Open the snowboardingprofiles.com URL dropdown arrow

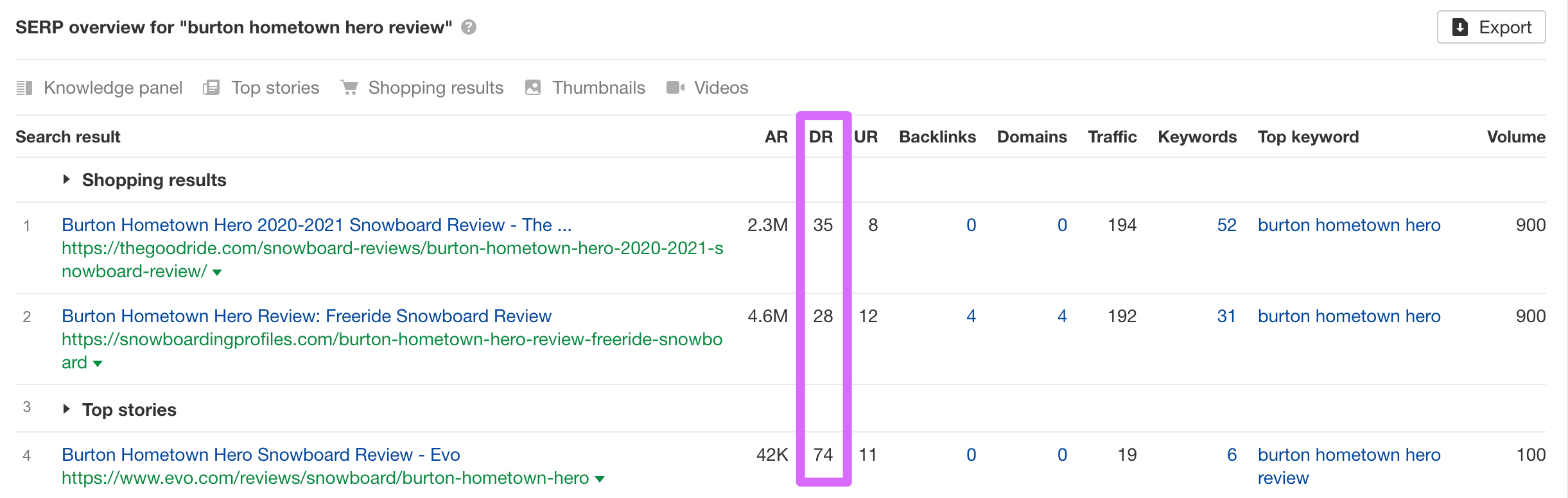click(98, 364)
